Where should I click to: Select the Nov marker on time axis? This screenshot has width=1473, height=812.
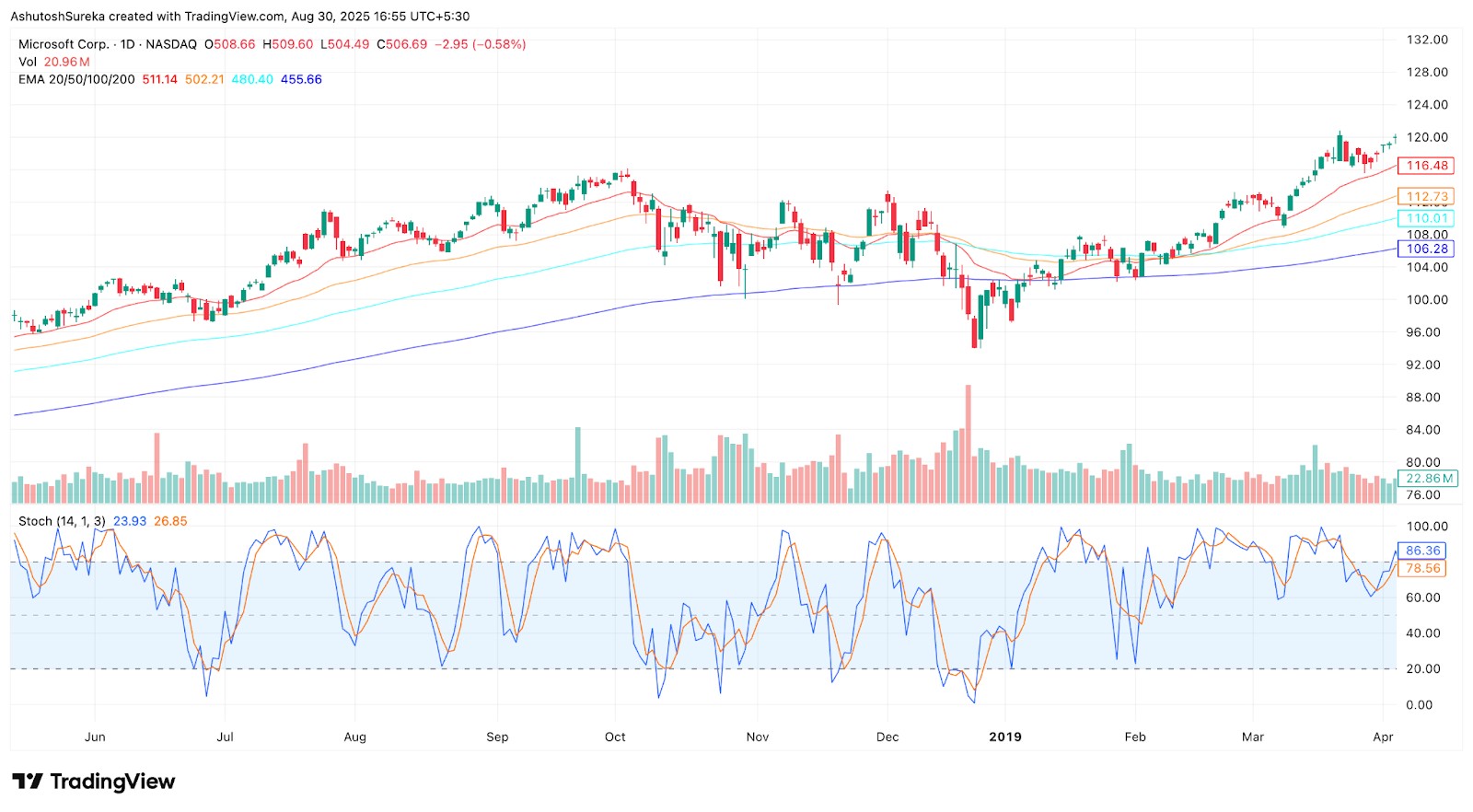pyautogui.click(x=758, y=737)
